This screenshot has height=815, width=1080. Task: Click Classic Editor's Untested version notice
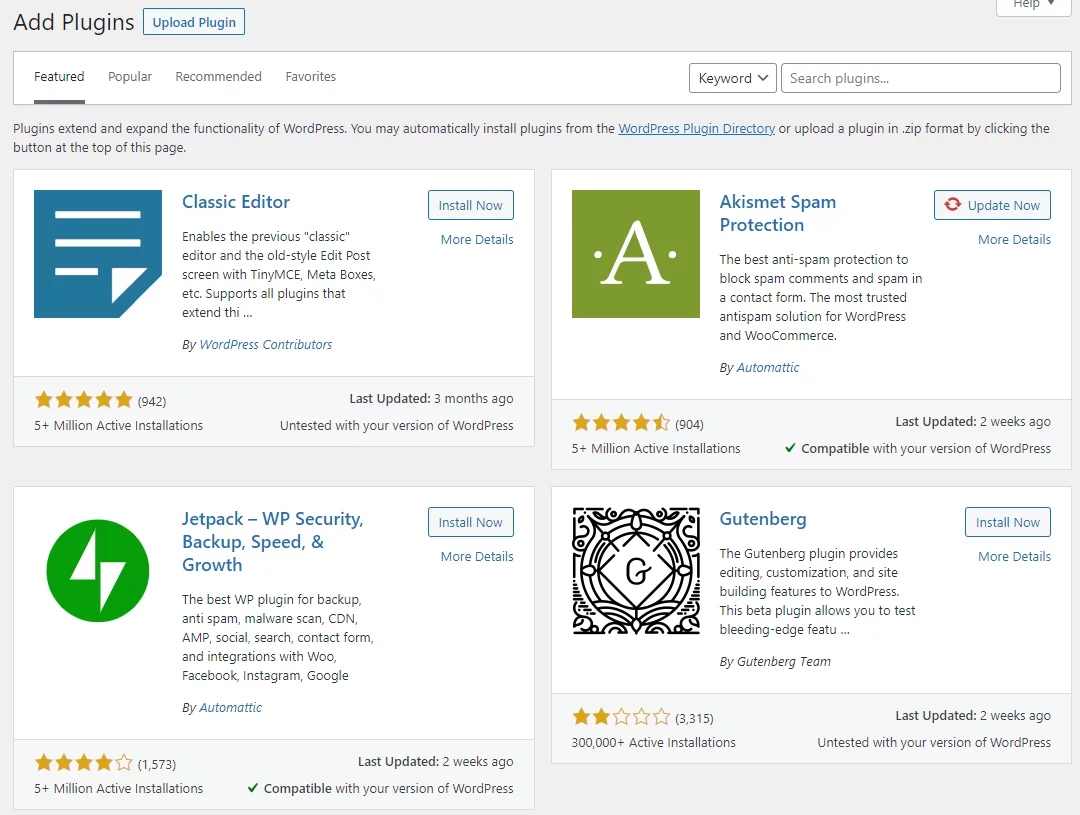[x=397, y=426]
